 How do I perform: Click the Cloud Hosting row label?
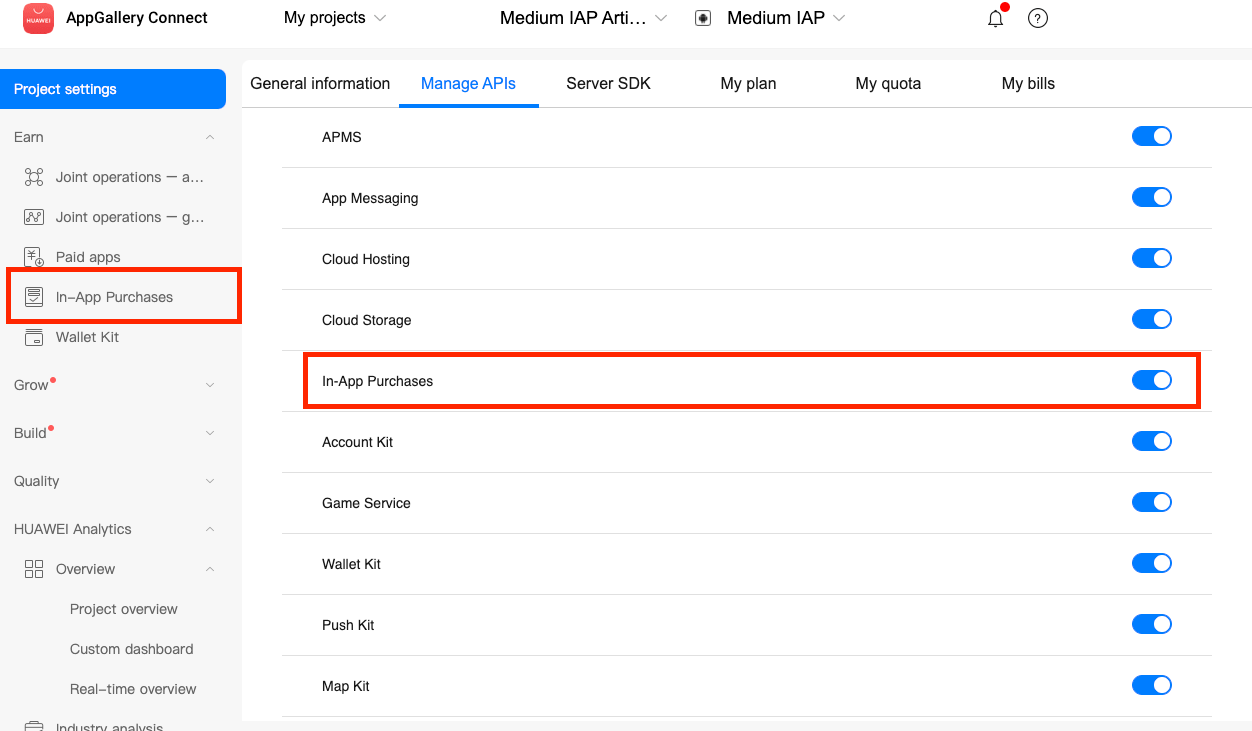pyautogui.click(x=366, y=259)
